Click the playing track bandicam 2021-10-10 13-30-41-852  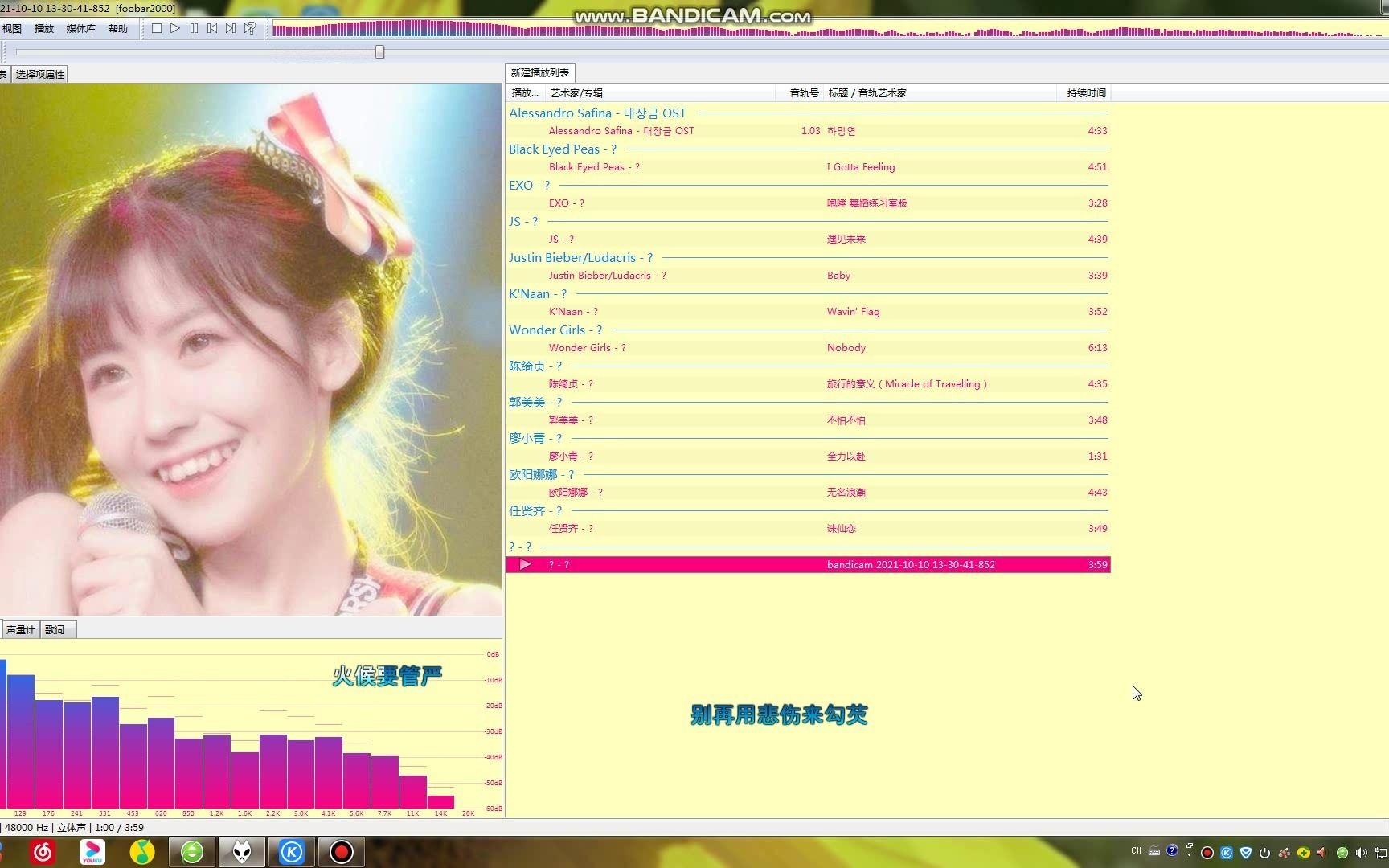[x=808, y=565]
